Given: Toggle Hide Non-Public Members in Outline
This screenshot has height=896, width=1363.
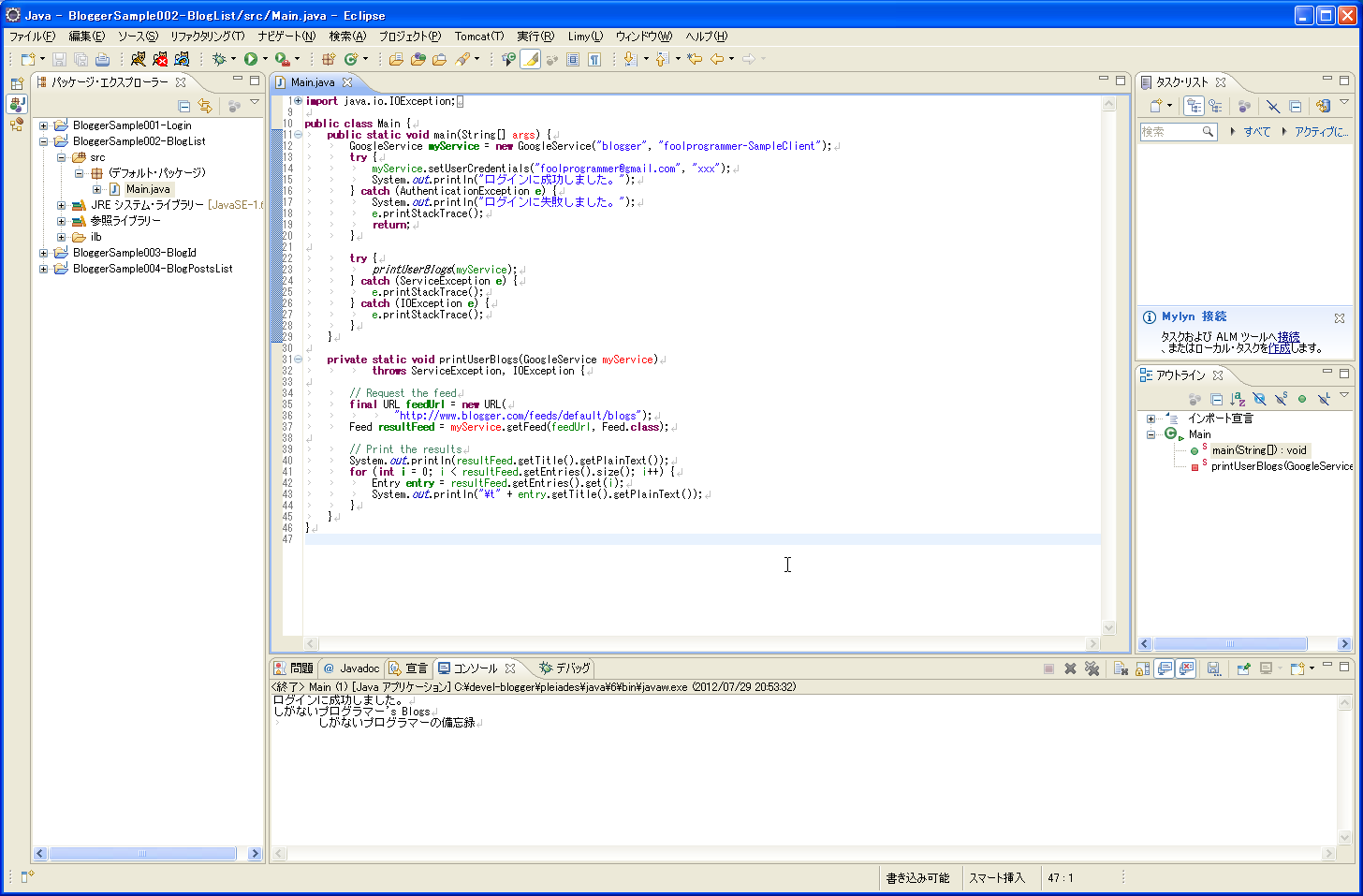Looking at the screenshot, I should [x=1302, y=399].
